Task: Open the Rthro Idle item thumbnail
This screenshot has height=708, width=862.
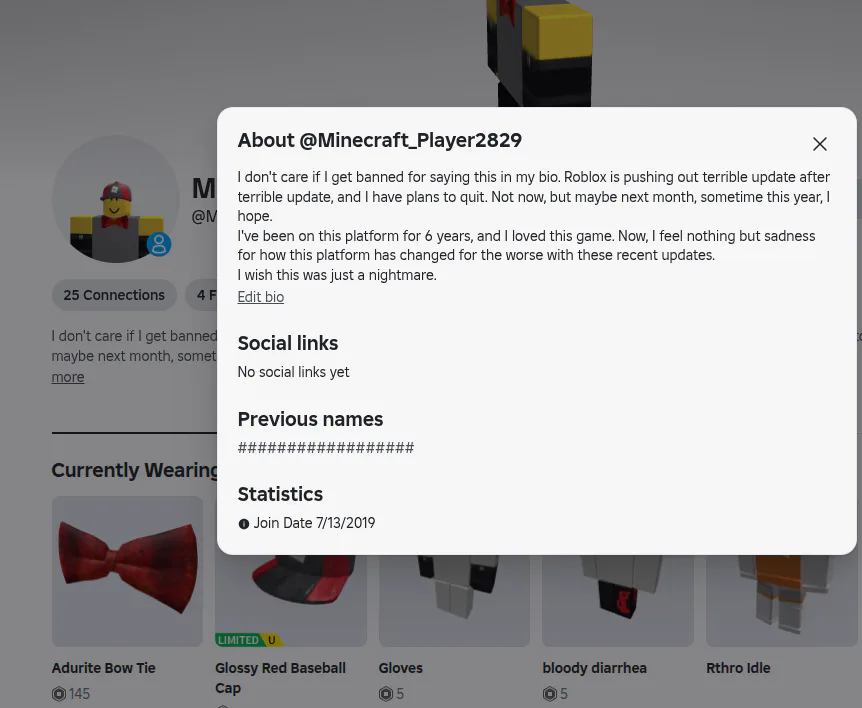Action: pos(781,601)
